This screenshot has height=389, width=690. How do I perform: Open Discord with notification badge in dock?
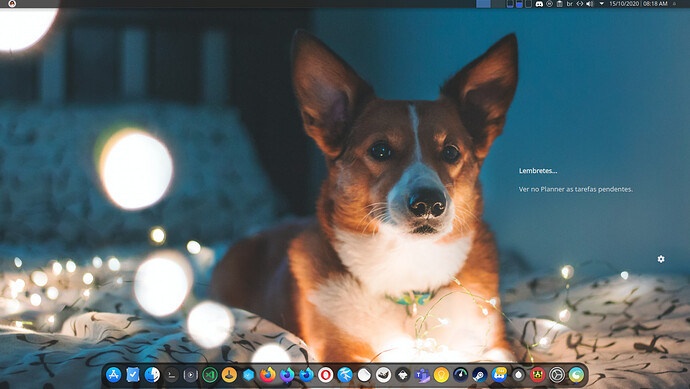499,374
